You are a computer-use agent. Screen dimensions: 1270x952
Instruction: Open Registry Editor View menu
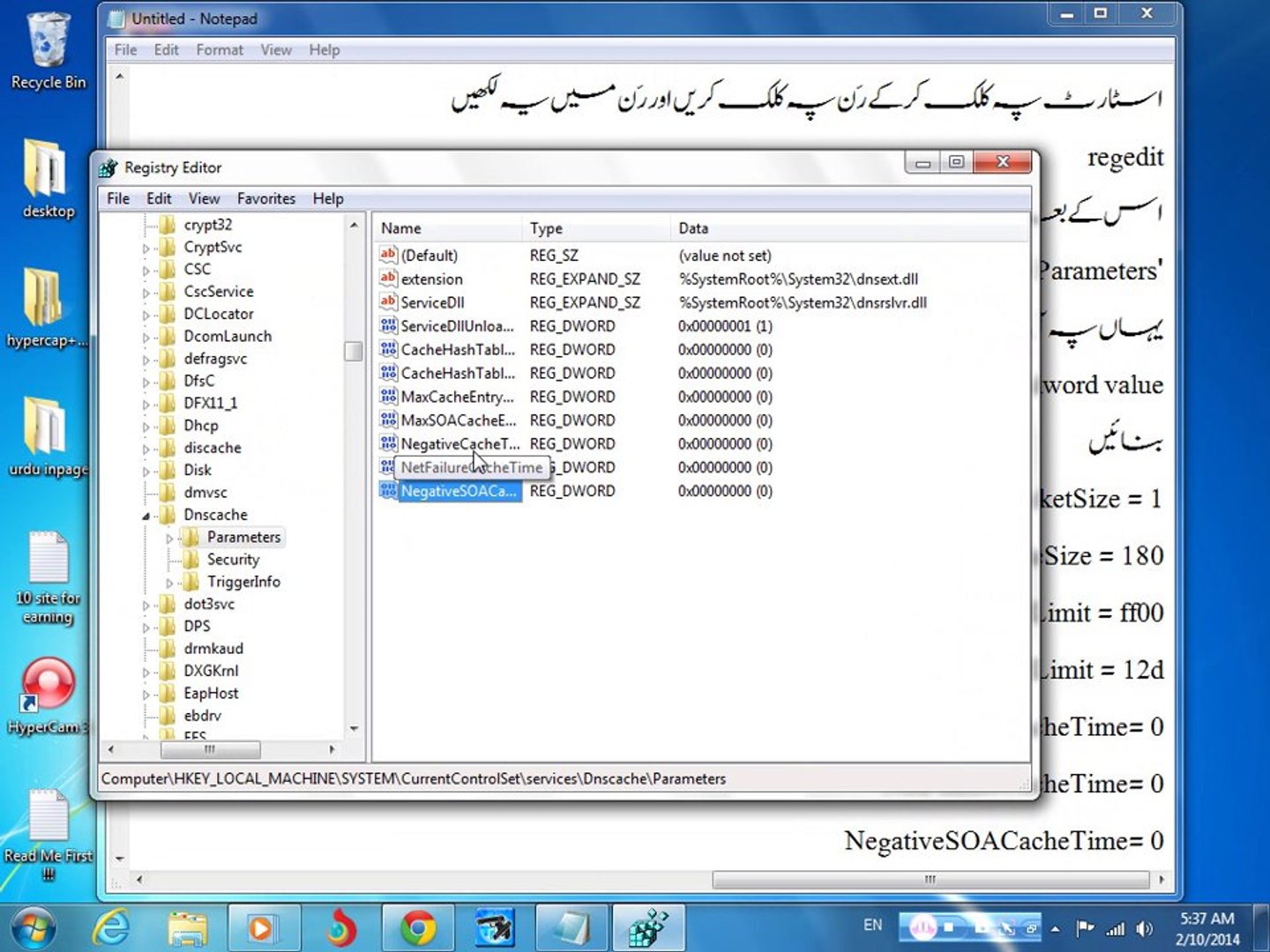click(x=204, y=198)
